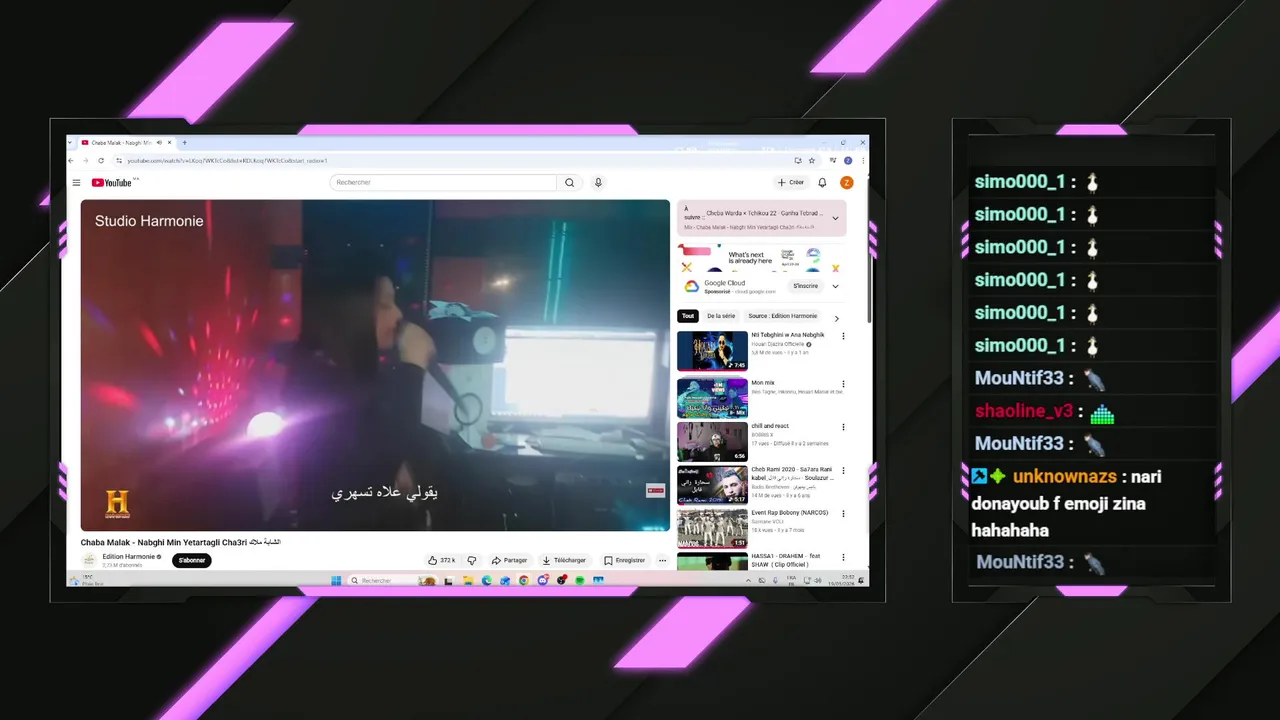Click the S'inscrire button on Google Cloud ad

coord(805,286)
